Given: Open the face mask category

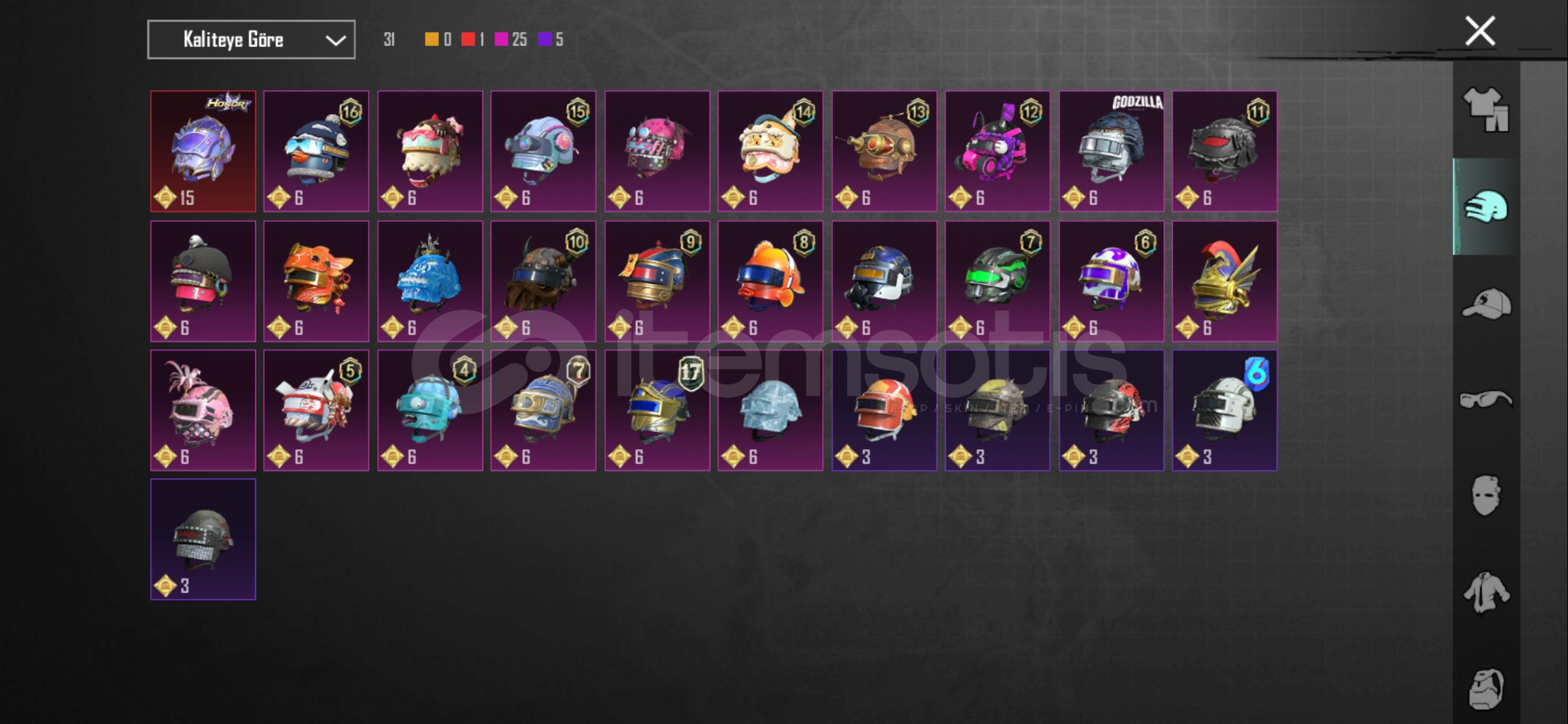Looking at the screenshot, I should coord(1486,495).
